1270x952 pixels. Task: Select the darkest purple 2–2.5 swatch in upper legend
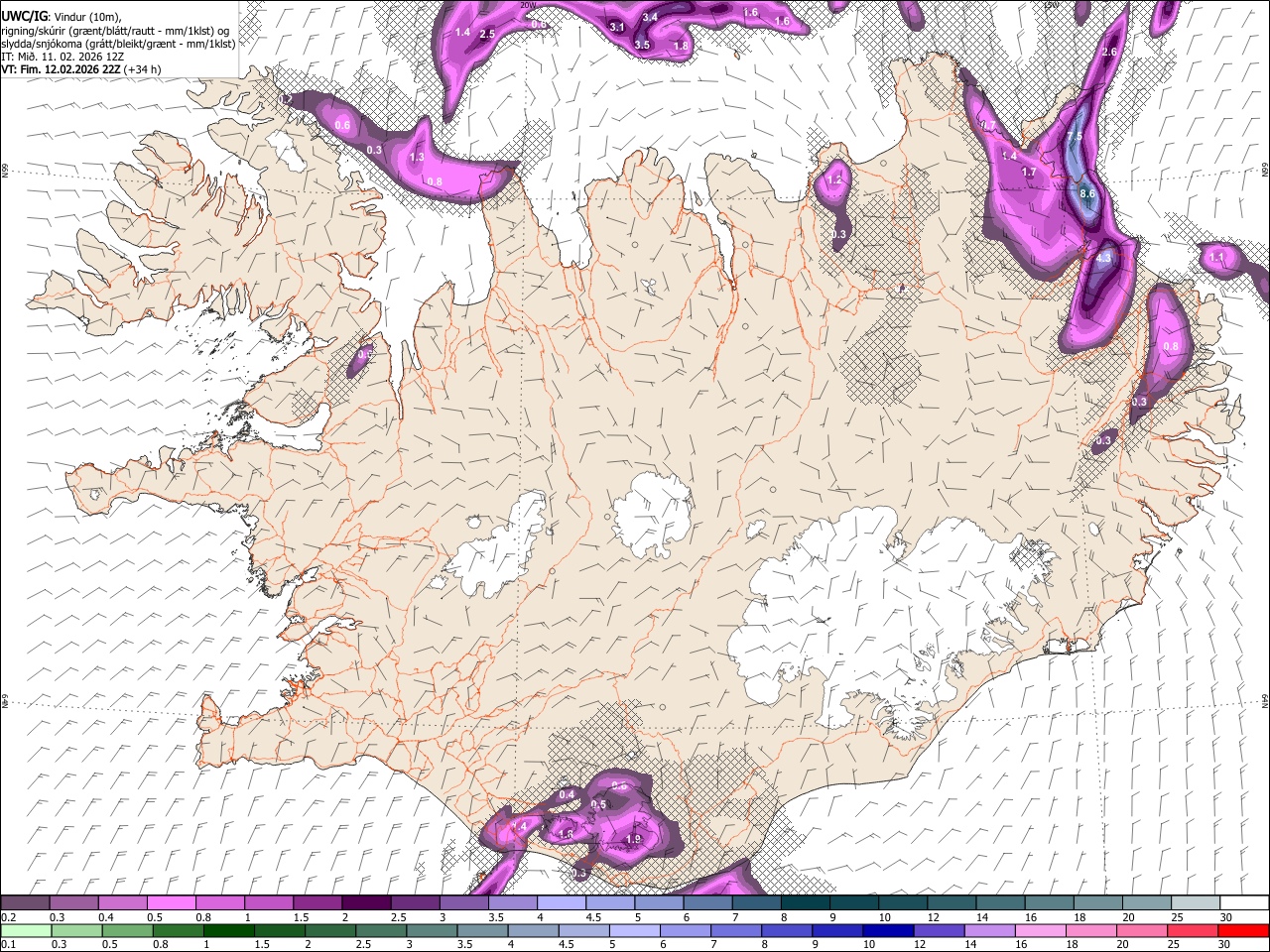tap(365, 902)
